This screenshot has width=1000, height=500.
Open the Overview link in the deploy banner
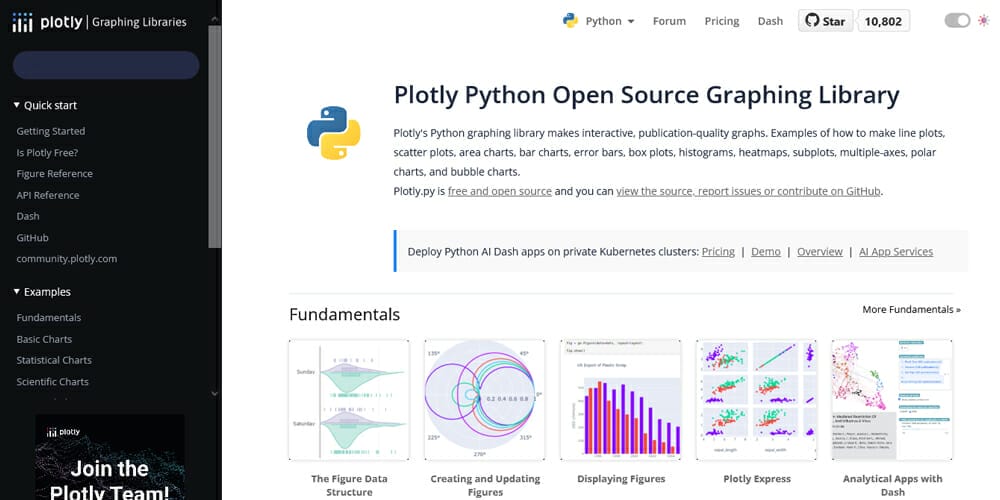pos(820,252)
